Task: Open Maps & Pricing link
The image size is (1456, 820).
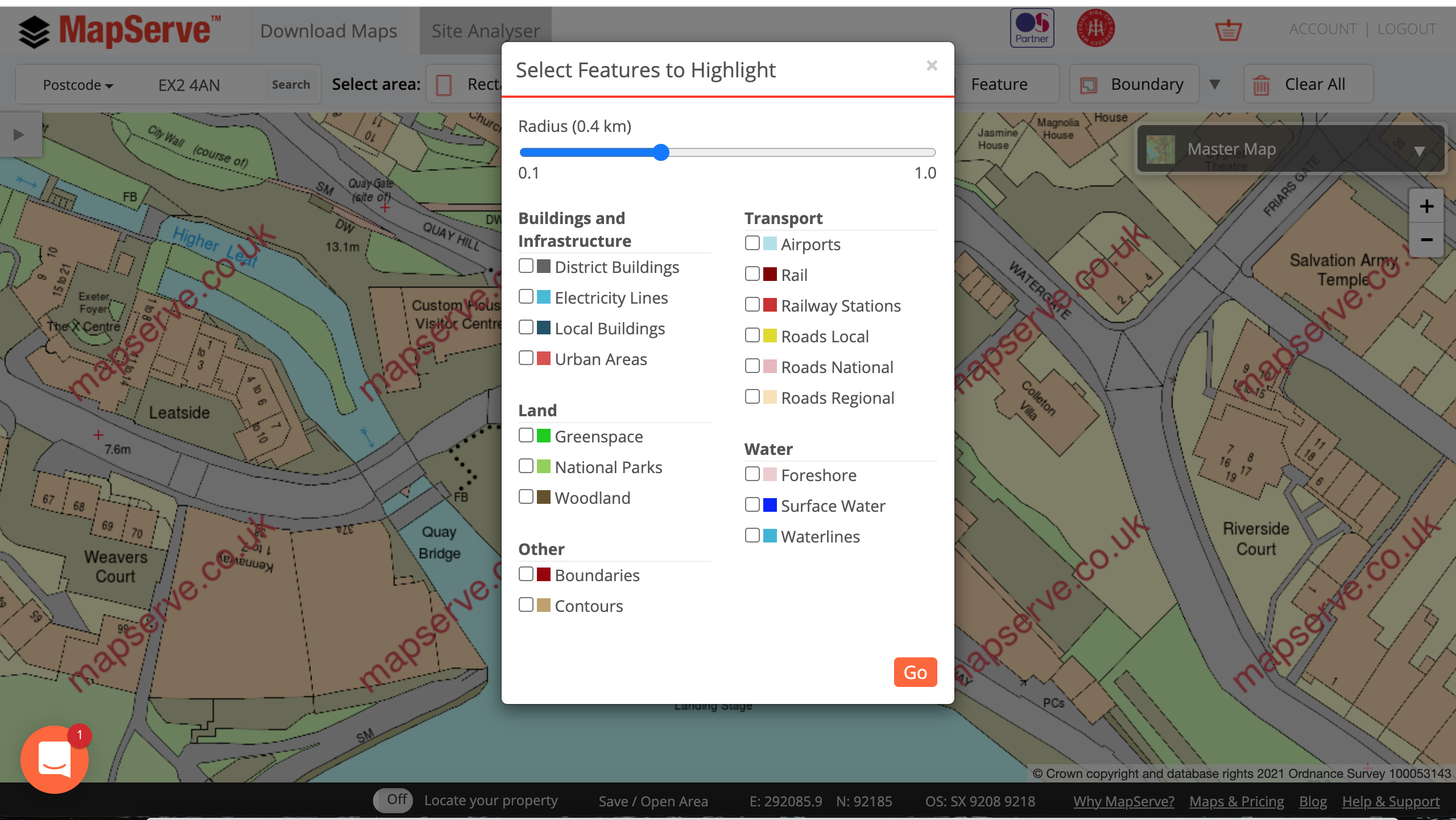Action: point(1236,801)
